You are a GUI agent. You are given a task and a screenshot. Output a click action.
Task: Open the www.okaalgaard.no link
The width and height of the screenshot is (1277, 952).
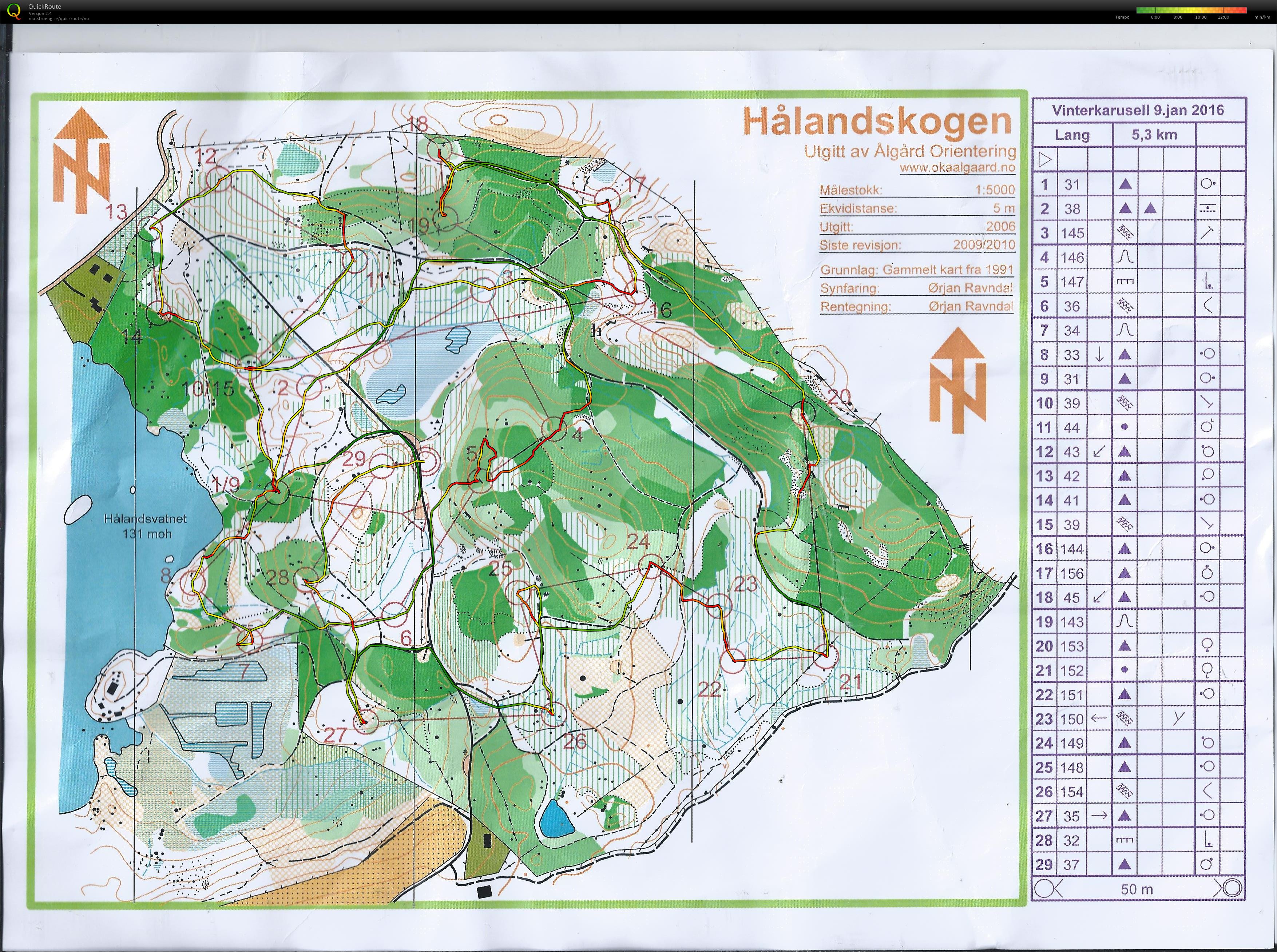(957, 168)
